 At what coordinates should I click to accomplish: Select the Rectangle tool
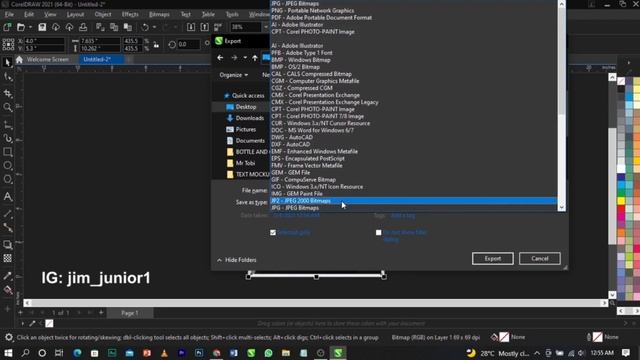(x=7, y=152)
